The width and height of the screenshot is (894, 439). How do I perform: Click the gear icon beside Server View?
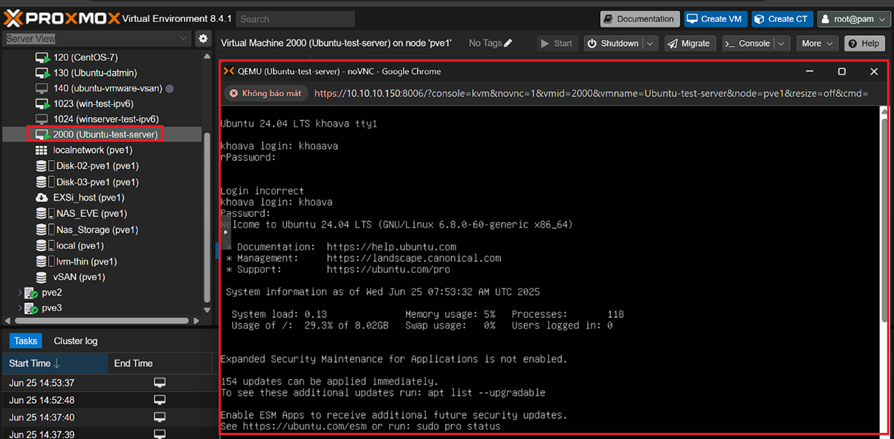203,39
